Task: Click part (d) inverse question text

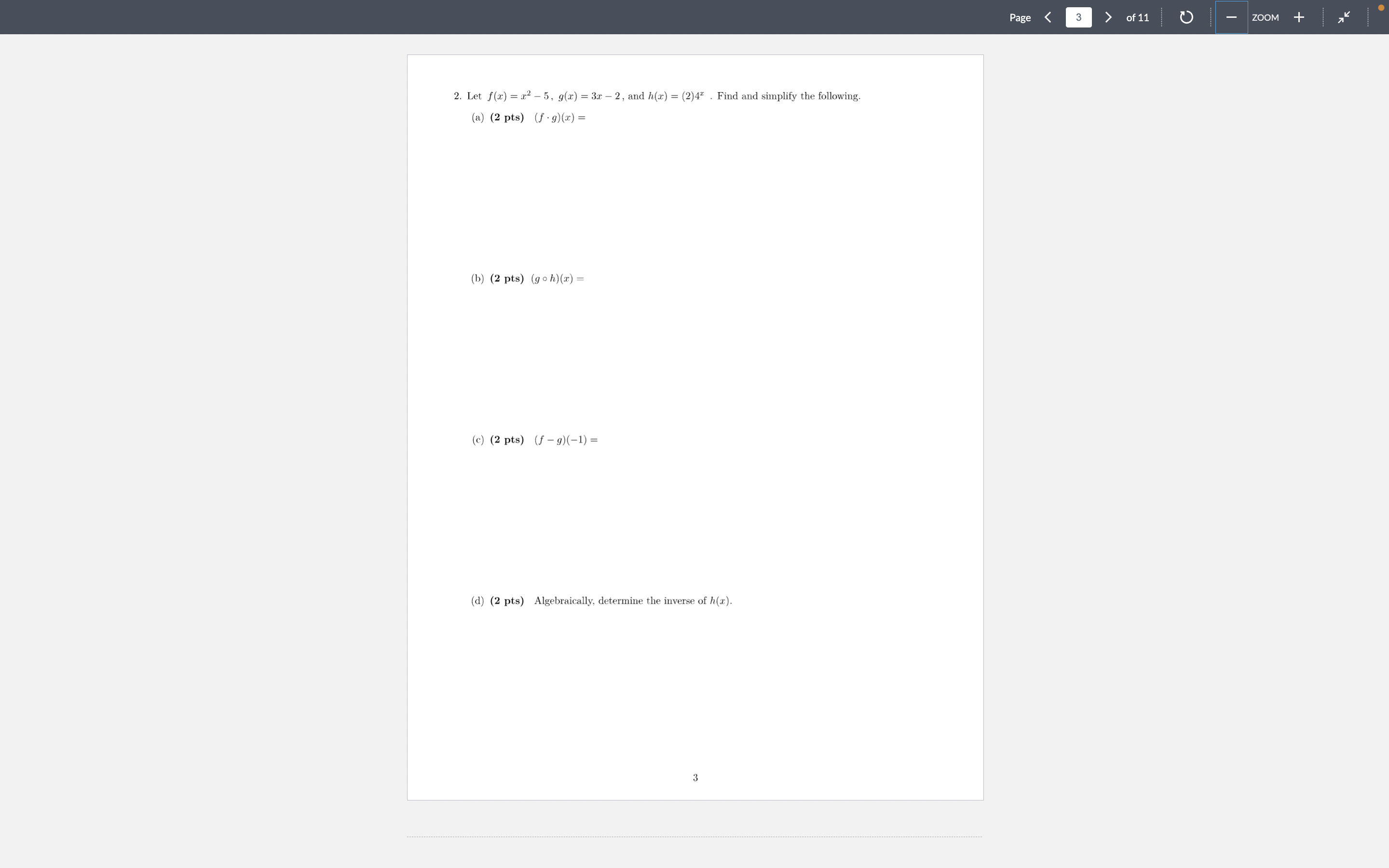Action: point(601,600)
